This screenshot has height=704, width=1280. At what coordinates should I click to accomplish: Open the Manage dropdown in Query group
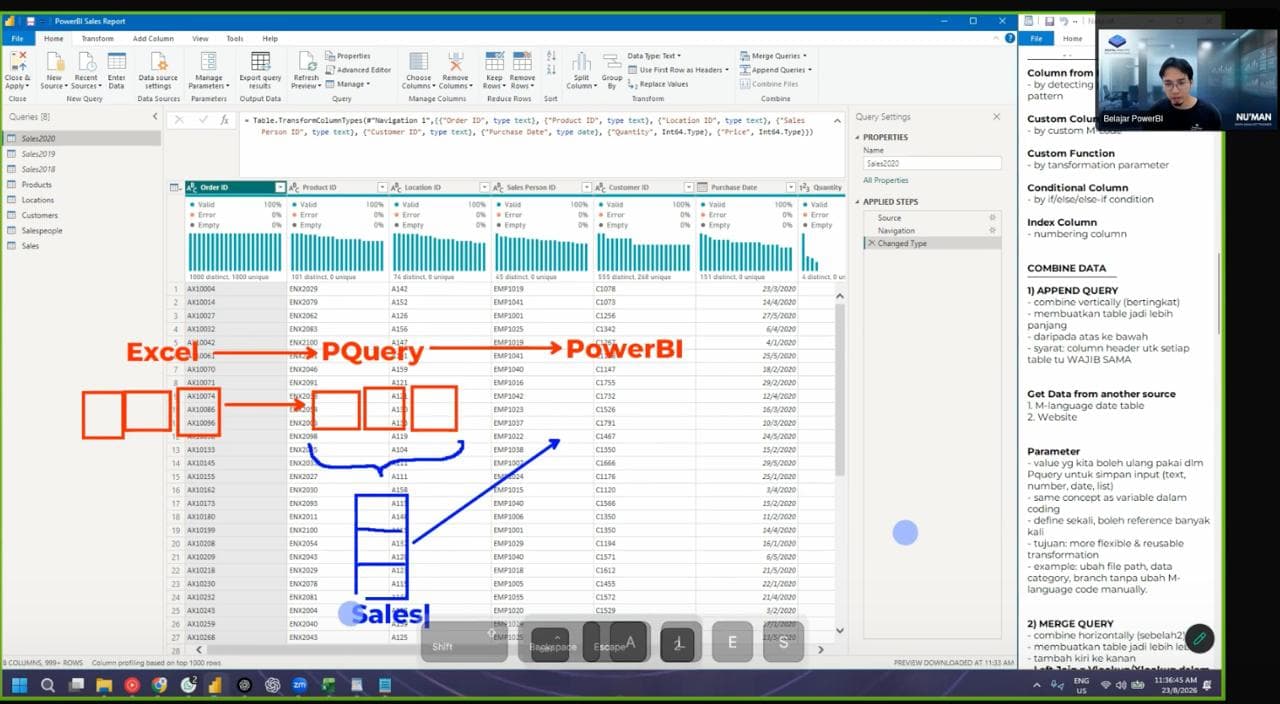click(x=350, y=84)
